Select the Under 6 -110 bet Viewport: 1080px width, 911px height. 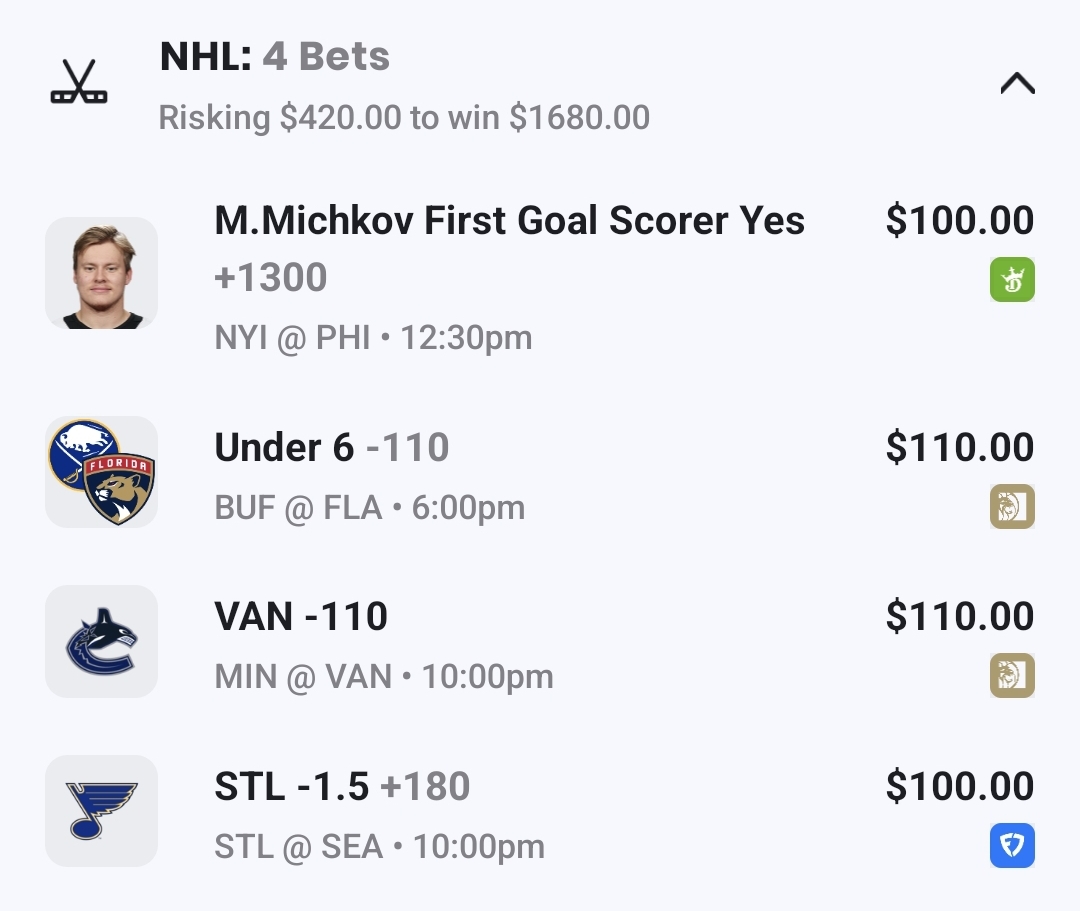331,448
